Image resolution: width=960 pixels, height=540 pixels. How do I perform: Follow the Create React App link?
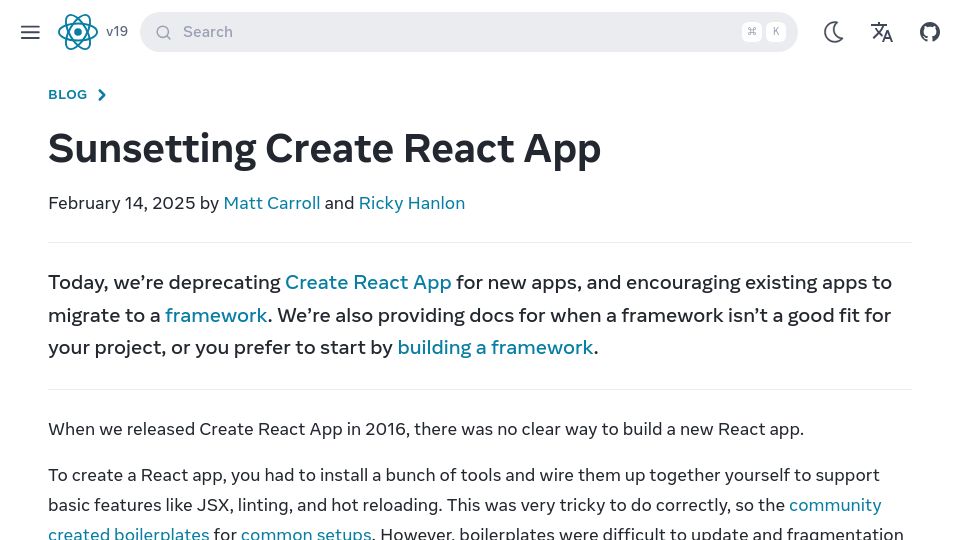tap(368, 282)
